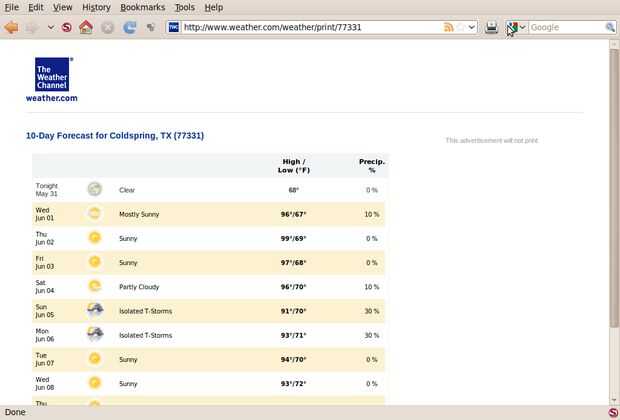620x420 pixels.
Task: Click the magnifier search button
Action: click(610, 27)
